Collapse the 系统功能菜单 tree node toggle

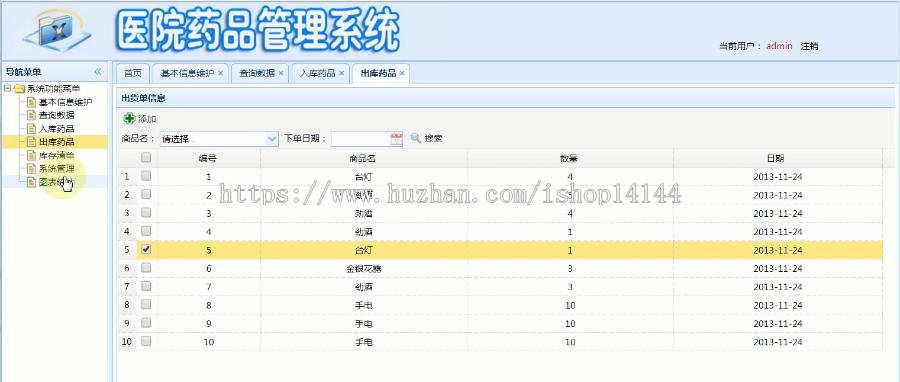pos(7,88)
